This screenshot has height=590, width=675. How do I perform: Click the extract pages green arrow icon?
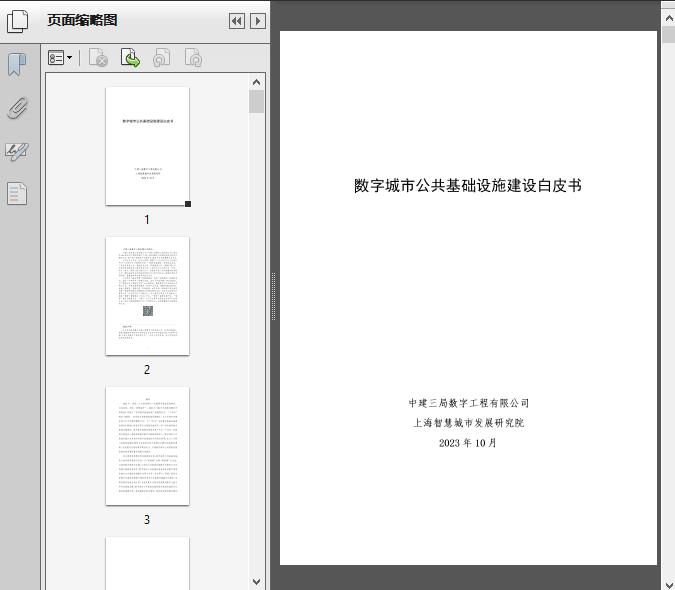pos(130,58)
